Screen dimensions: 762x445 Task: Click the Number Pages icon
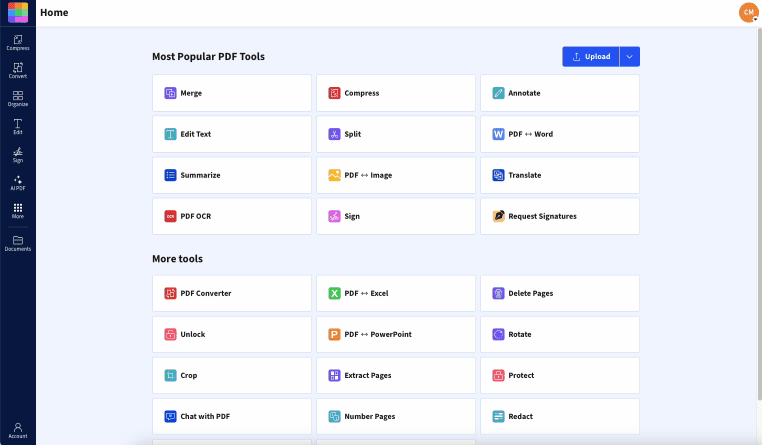pyautogui.click(x=334, y=416)
